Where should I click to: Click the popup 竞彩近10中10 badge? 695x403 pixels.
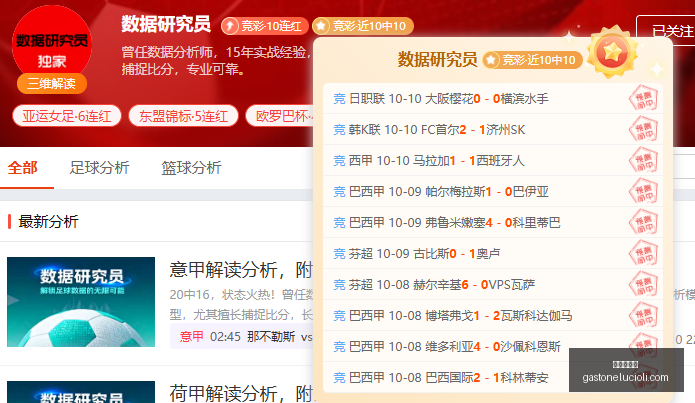(x=532, y=60)
